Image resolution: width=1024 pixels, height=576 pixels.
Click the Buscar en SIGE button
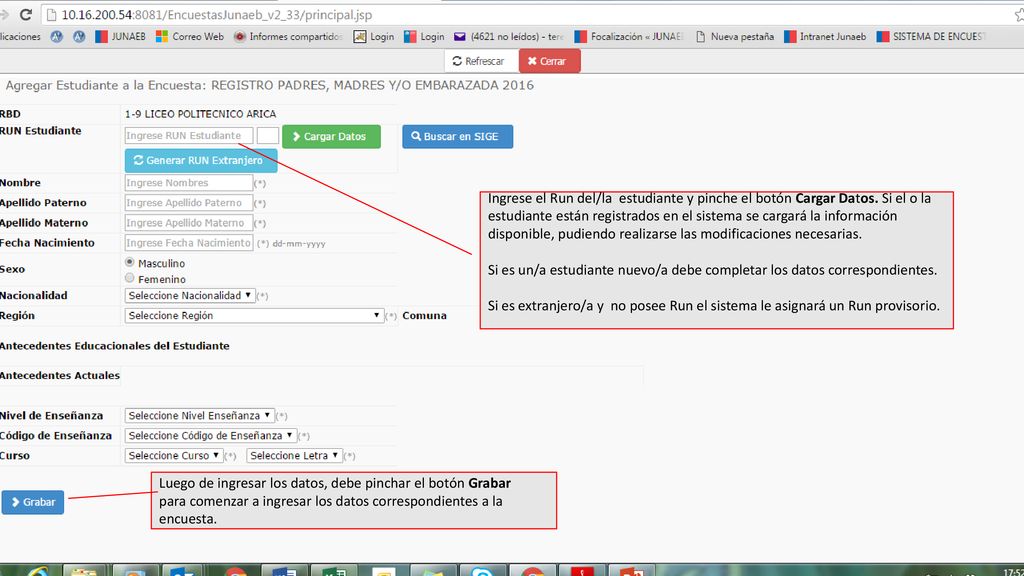(x=457, y=136)
